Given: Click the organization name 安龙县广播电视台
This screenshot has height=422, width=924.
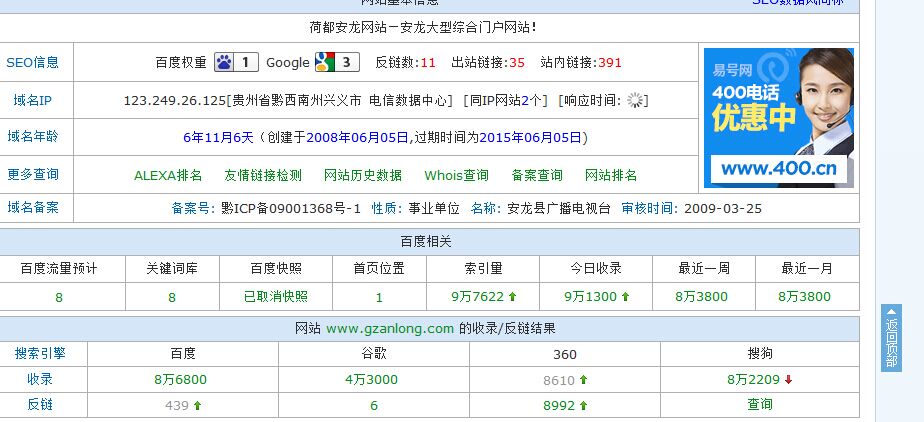Looking at the screenshot, I should point(559,209).
